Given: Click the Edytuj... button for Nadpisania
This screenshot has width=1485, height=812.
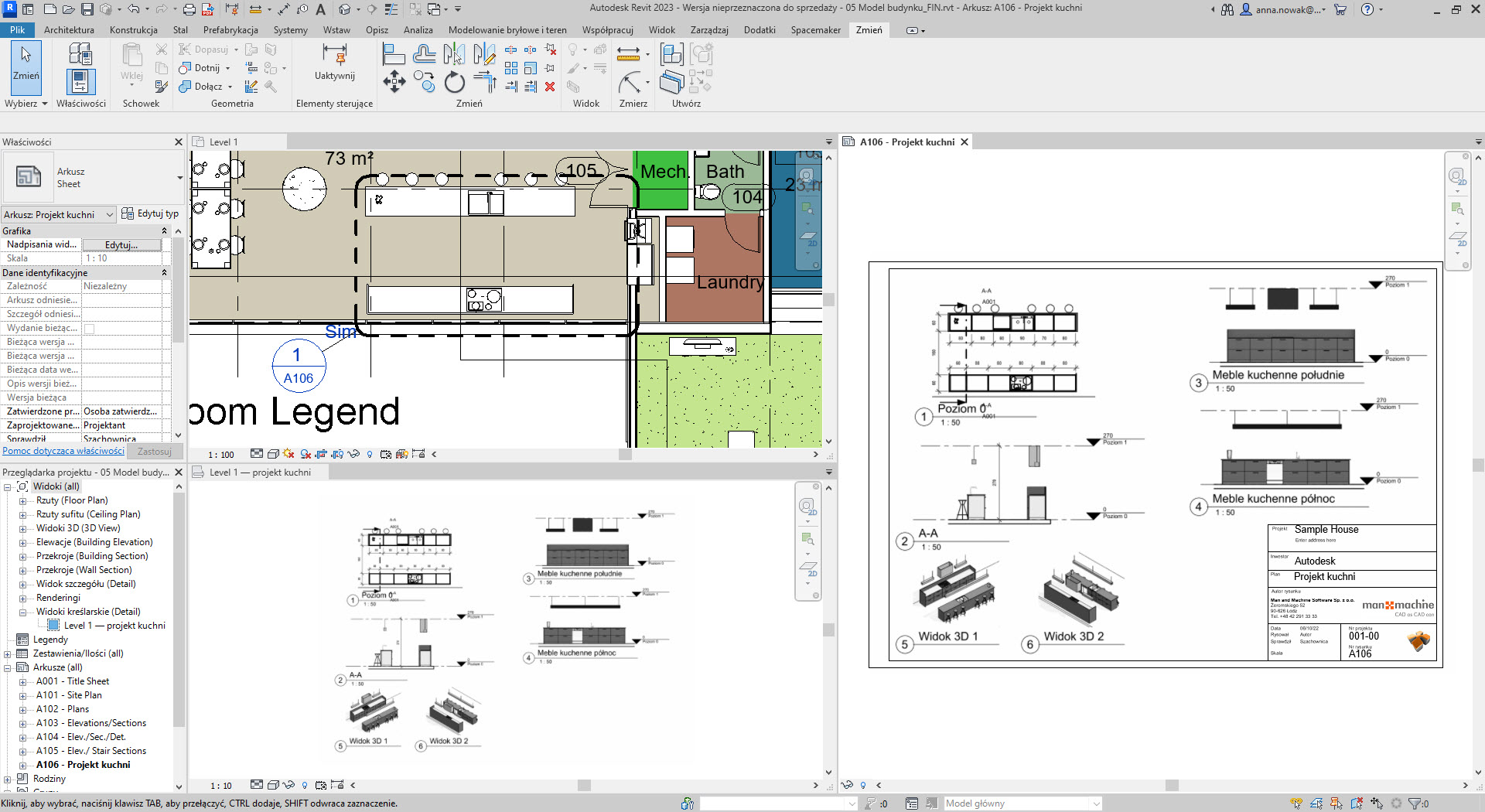Looking at the screenshot, I should click(x=121, y=244).
